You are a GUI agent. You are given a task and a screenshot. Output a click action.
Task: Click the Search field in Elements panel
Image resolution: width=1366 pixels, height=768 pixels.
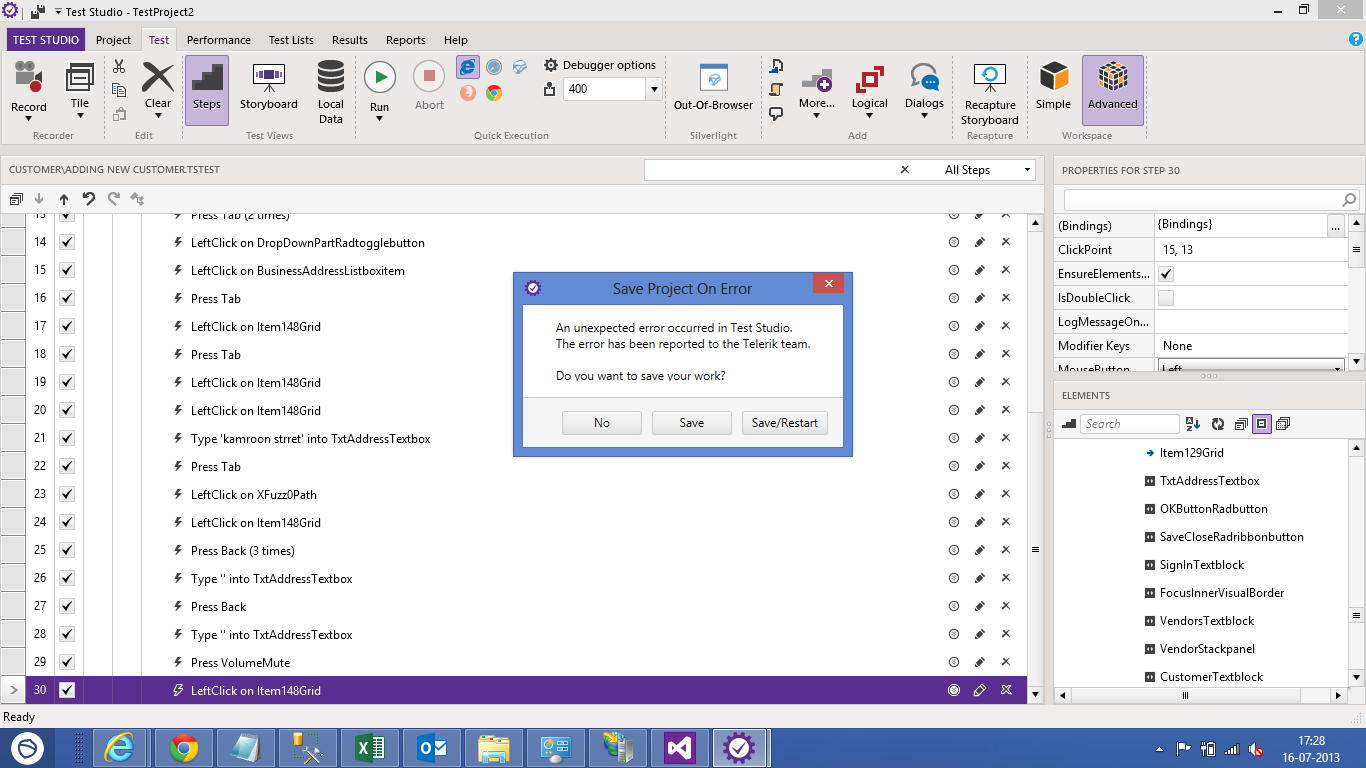[1129, 424]
